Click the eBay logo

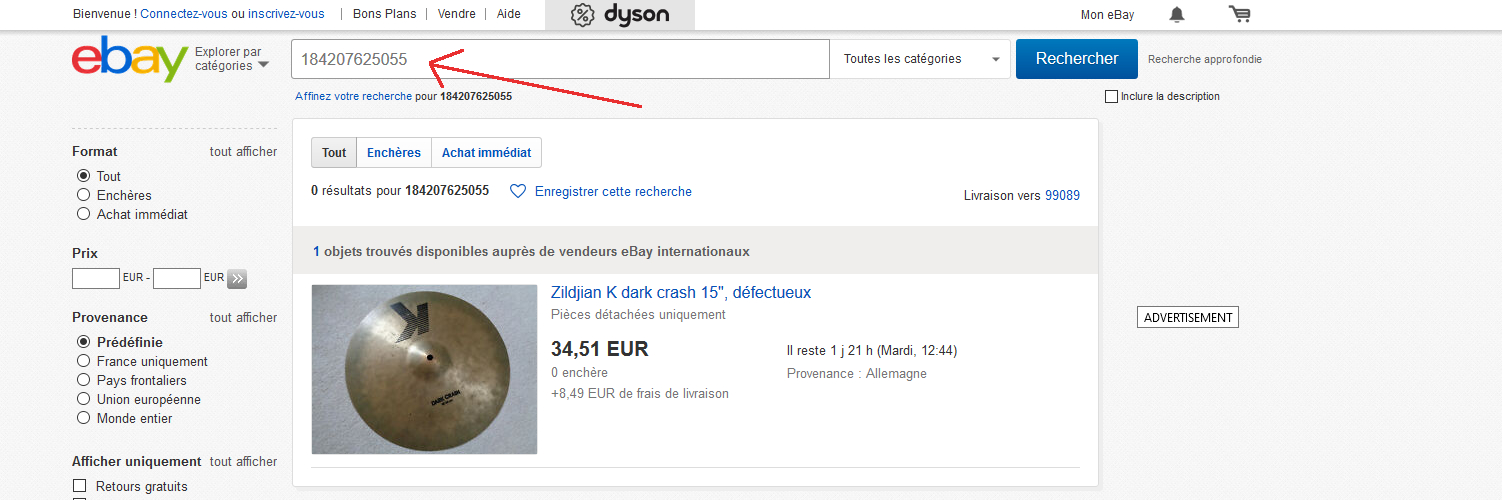point(130,59)
